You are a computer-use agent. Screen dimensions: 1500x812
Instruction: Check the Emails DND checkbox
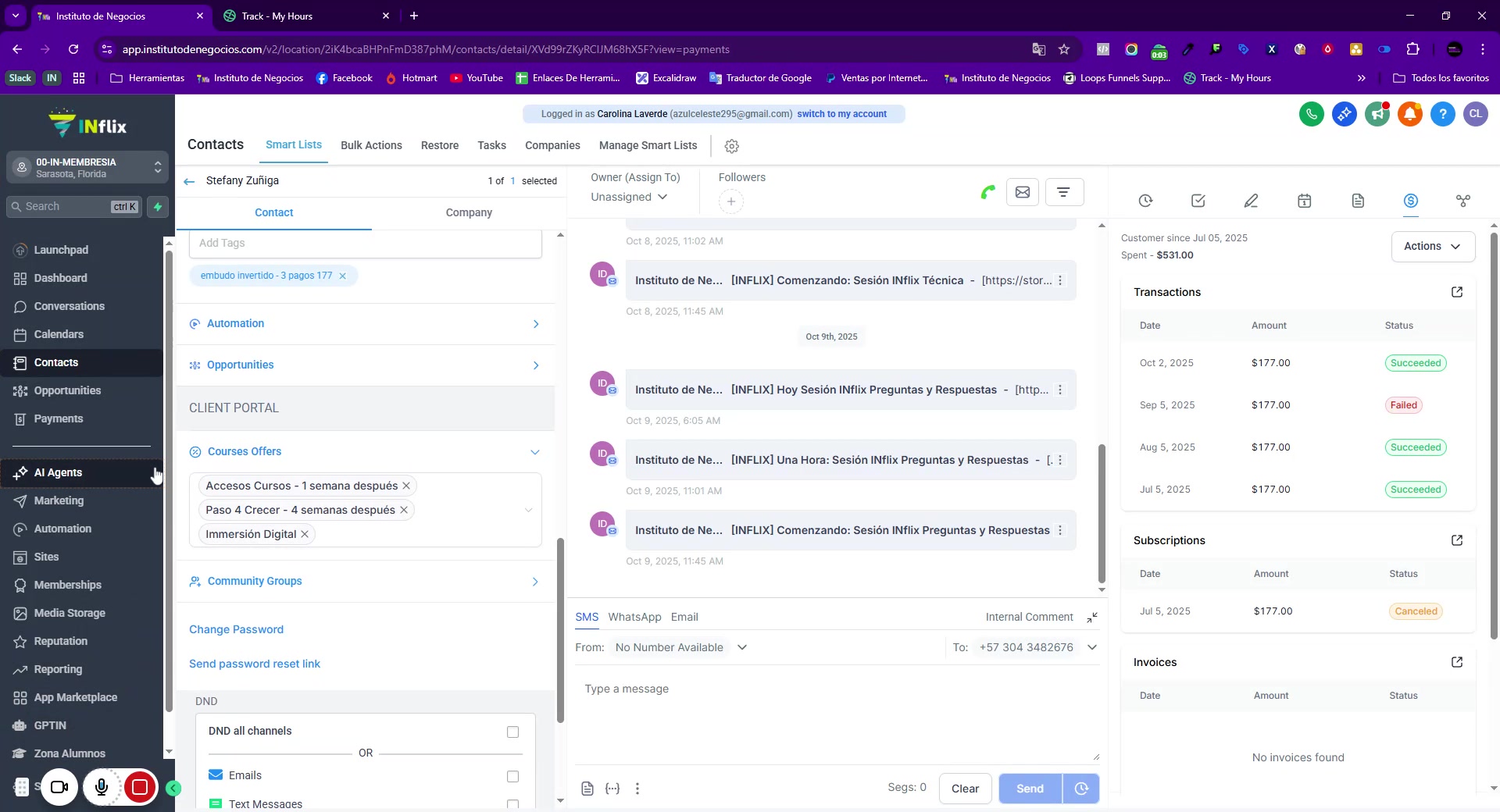512,776
